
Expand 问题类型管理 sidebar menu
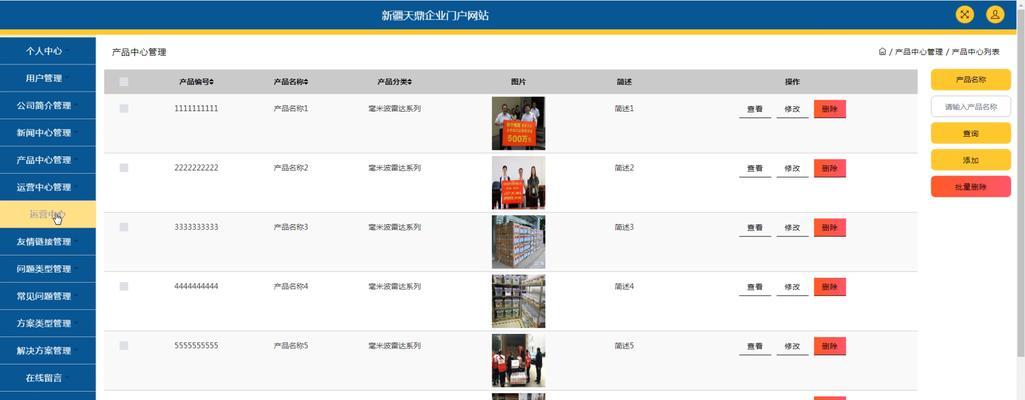[x=48, y=269]
